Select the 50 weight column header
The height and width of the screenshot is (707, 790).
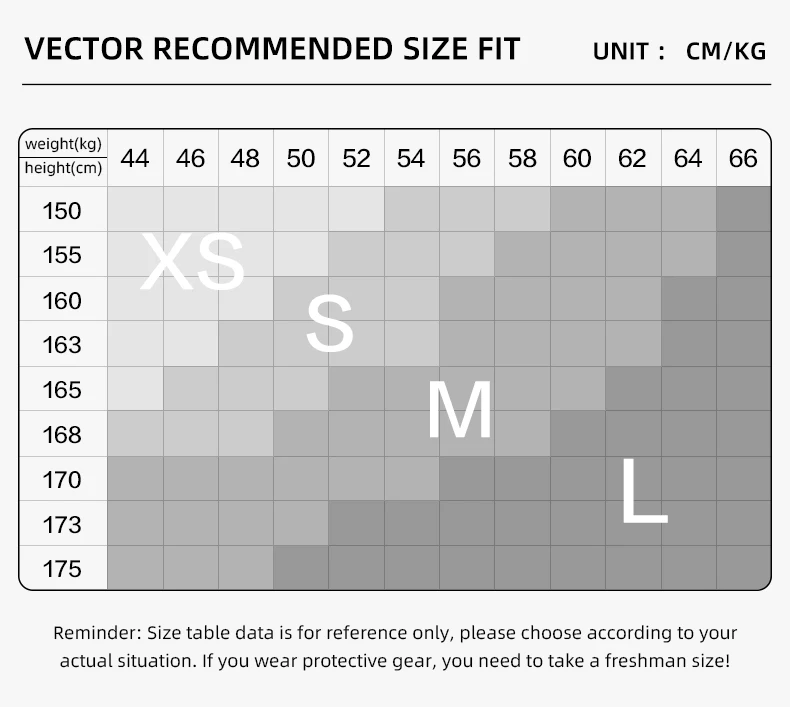tap(301, 158)
